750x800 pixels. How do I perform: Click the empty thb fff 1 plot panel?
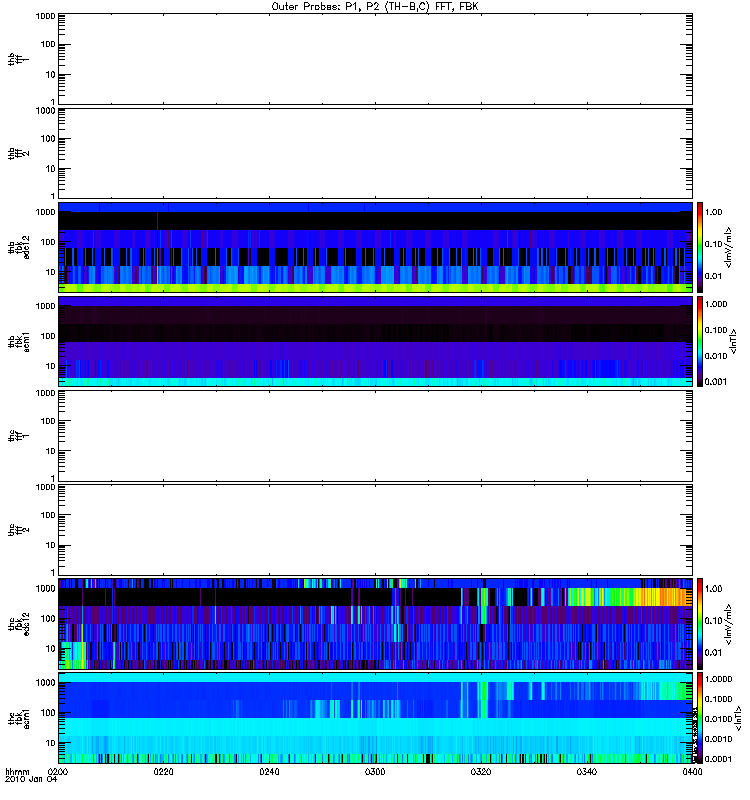point(375,59)
